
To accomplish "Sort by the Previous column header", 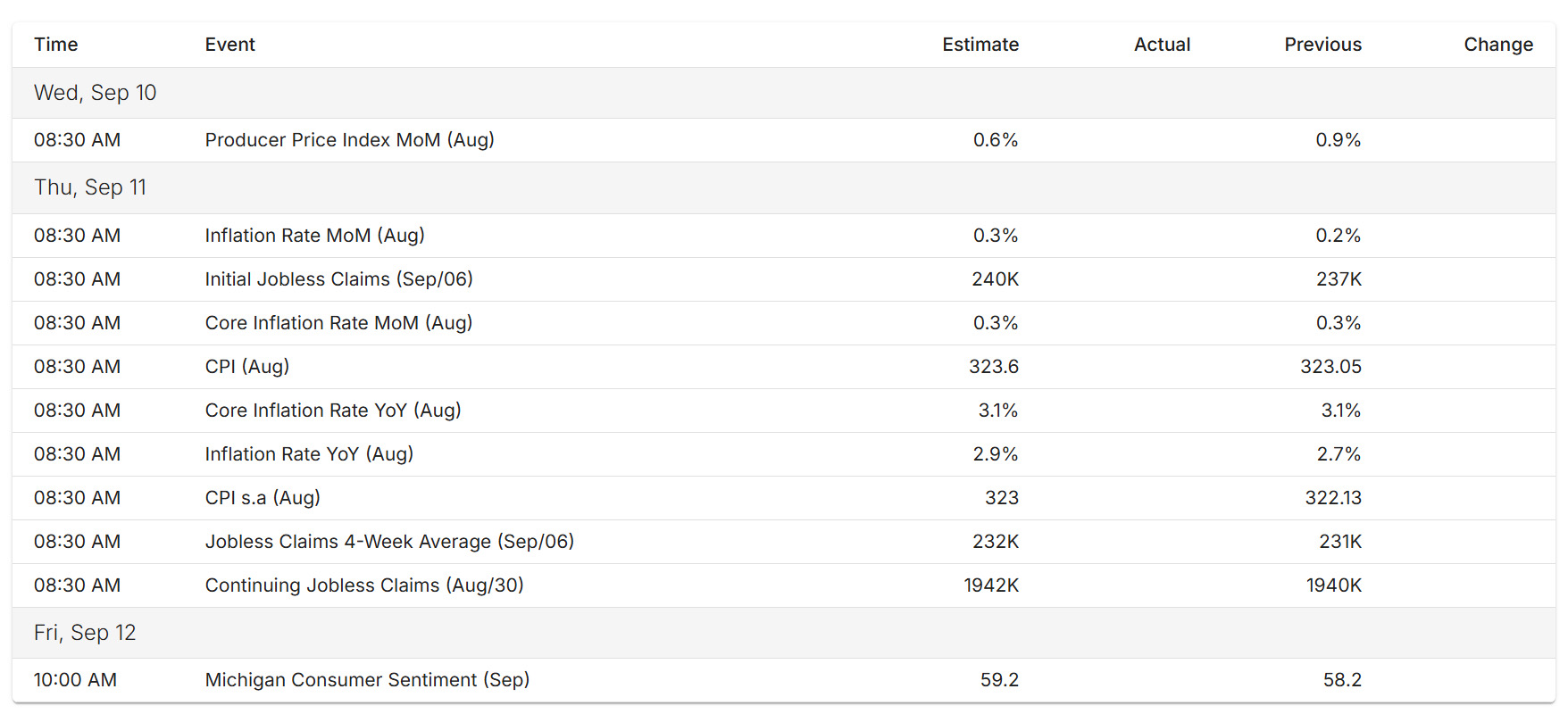I will (1323, 45).
